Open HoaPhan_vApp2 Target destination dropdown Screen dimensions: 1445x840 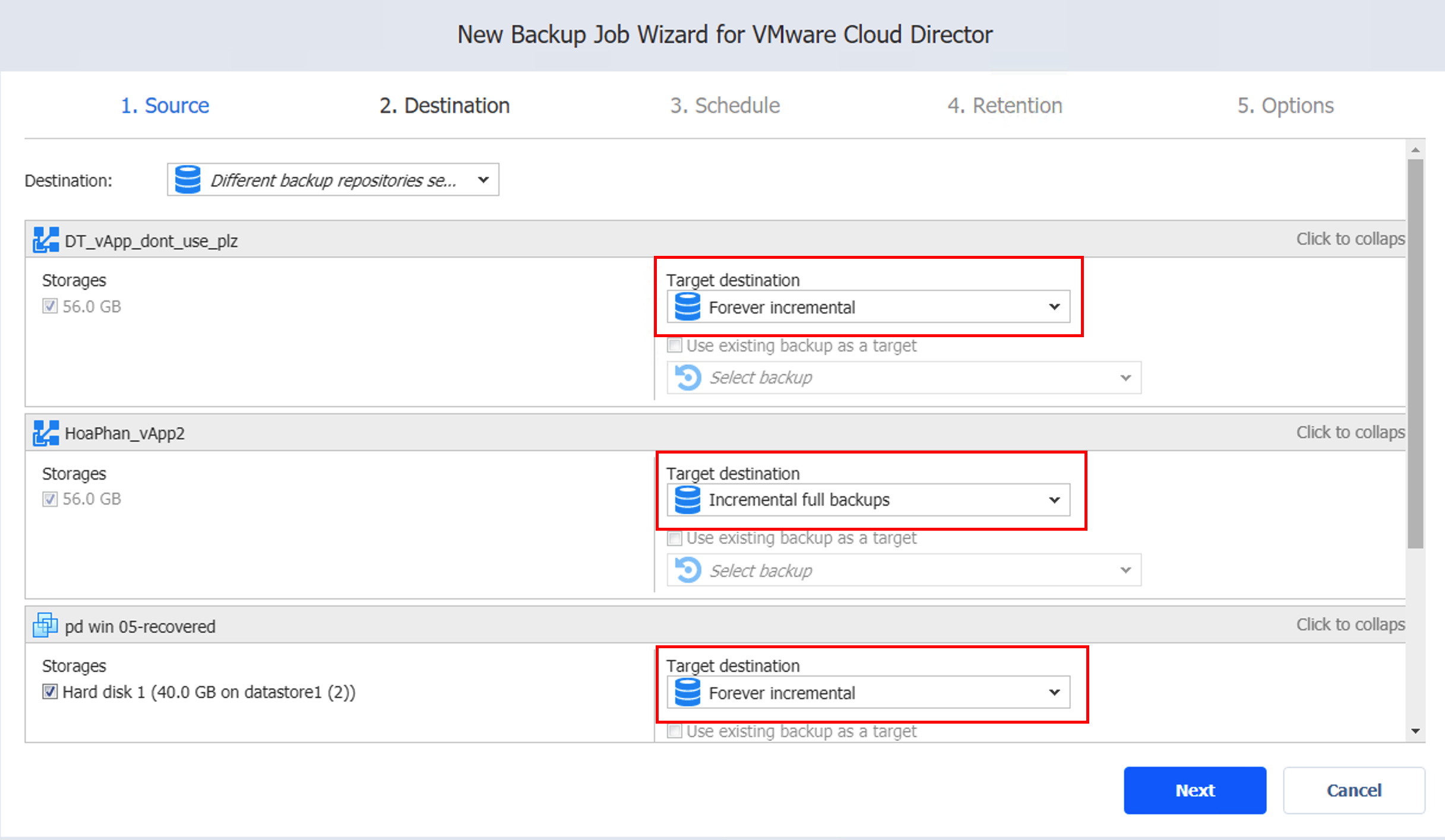[868, 500]
